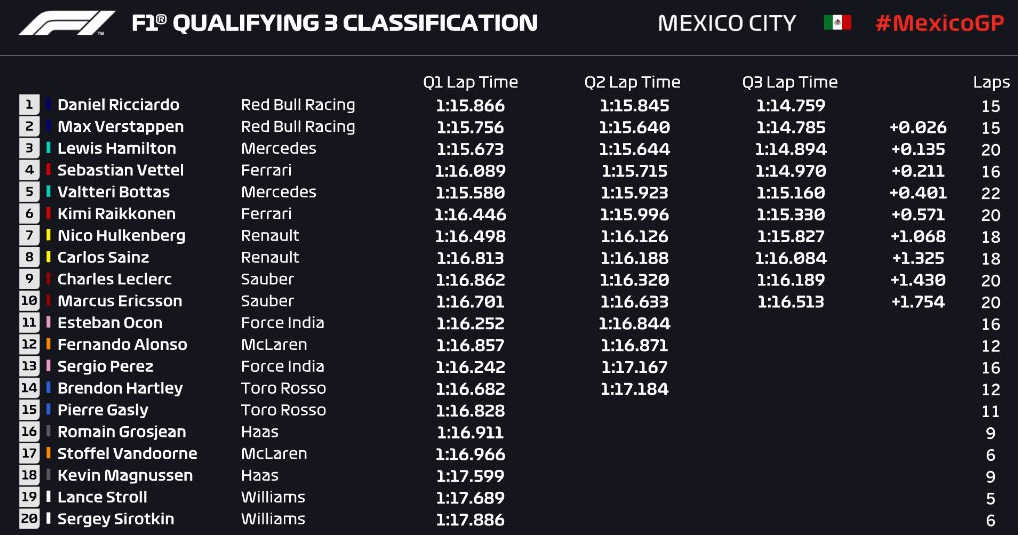
Task: Select the MEXICO CITY title text
Action: coord(726,23)
